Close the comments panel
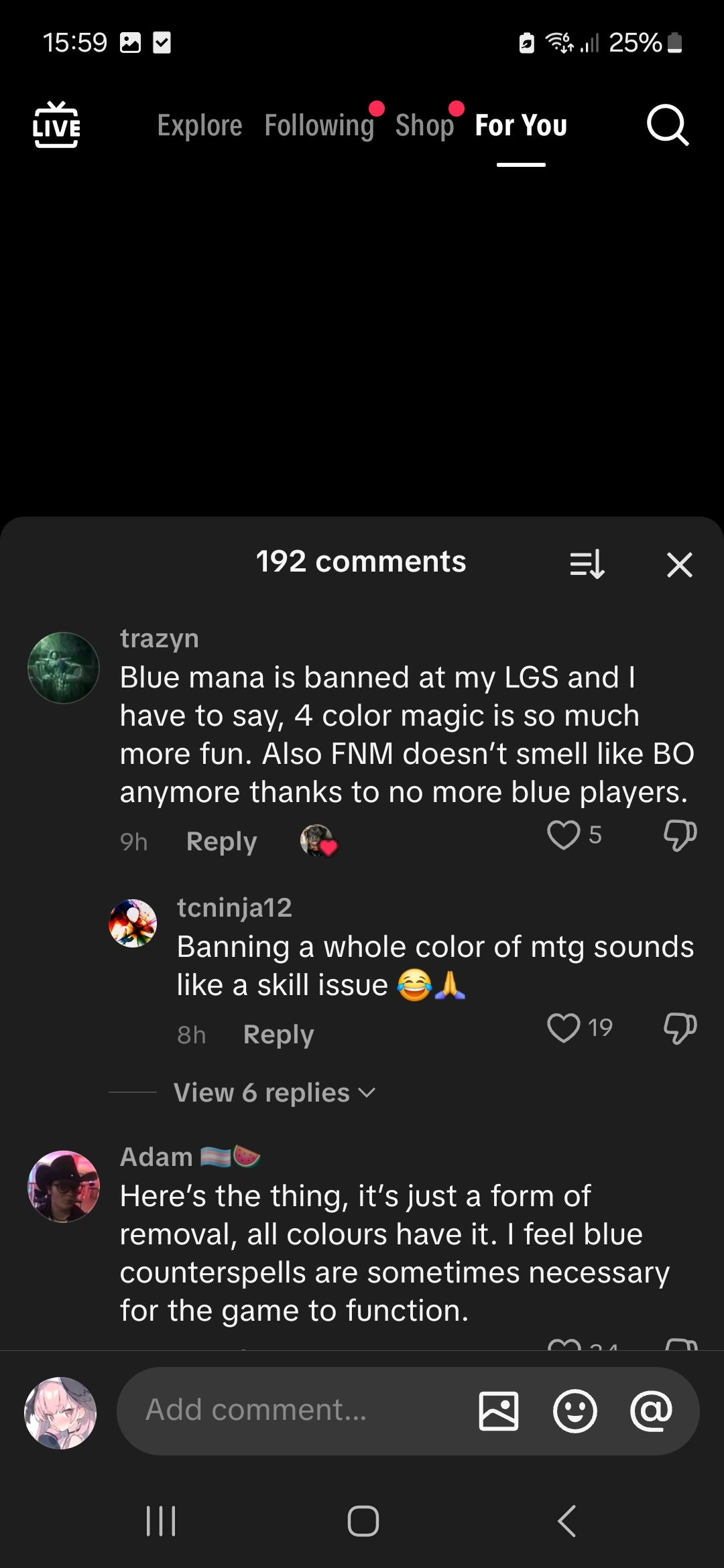Viewport: 724px width, 1568px height. (680, 564)
